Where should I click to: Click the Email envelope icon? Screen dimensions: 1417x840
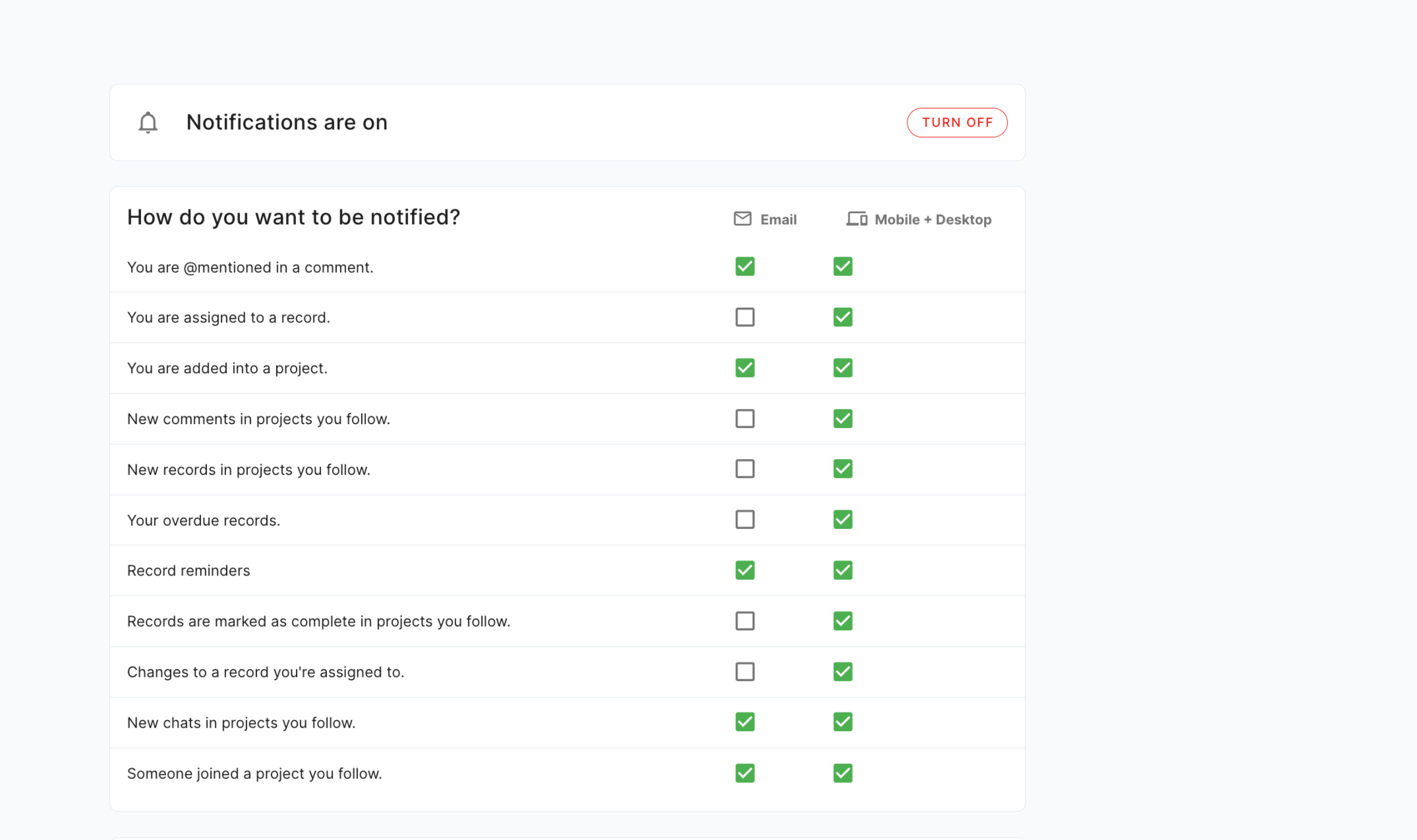tap(742, 219)
